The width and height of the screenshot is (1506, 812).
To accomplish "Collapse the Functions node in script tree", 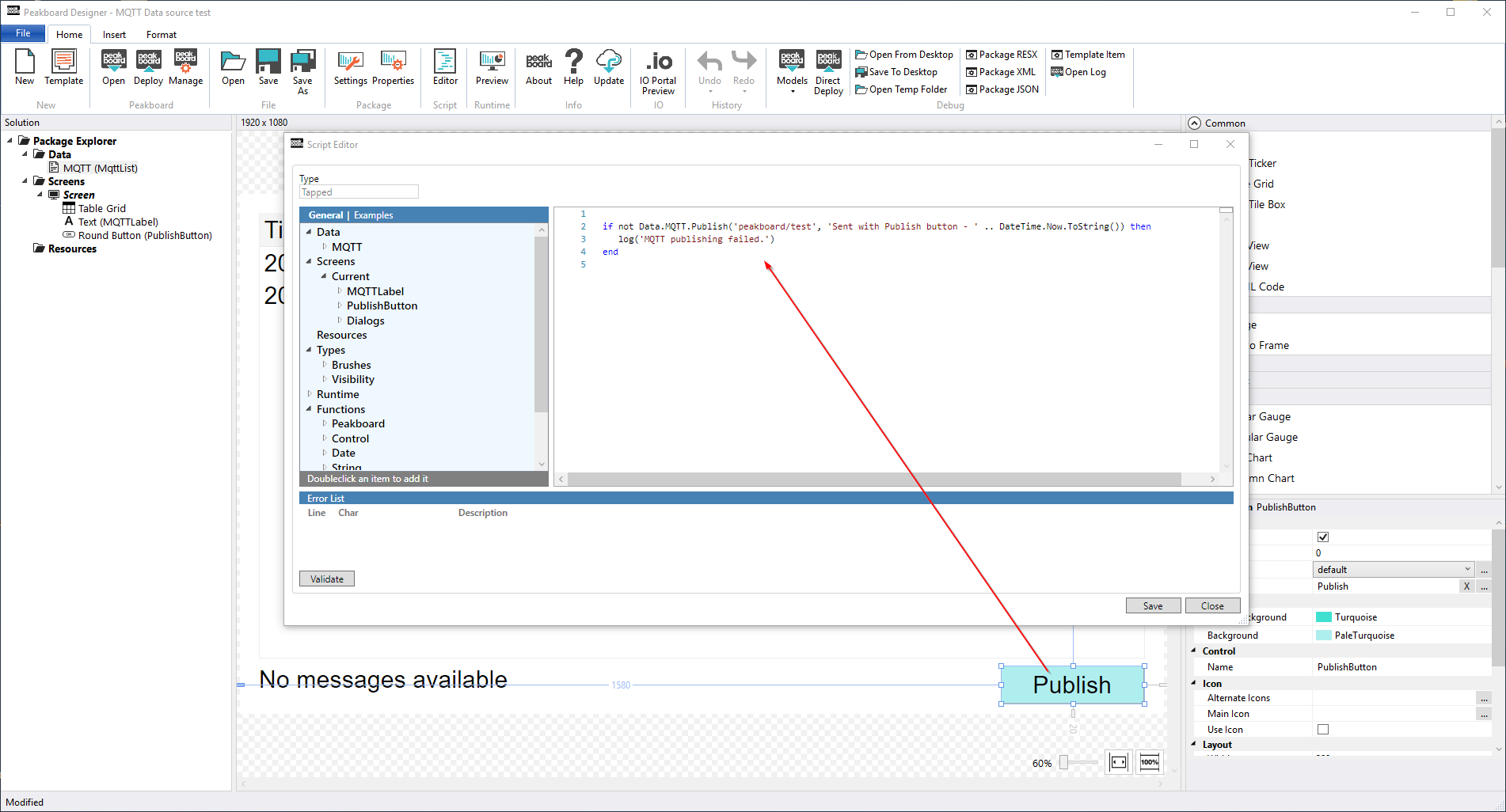I will [310, 409].
